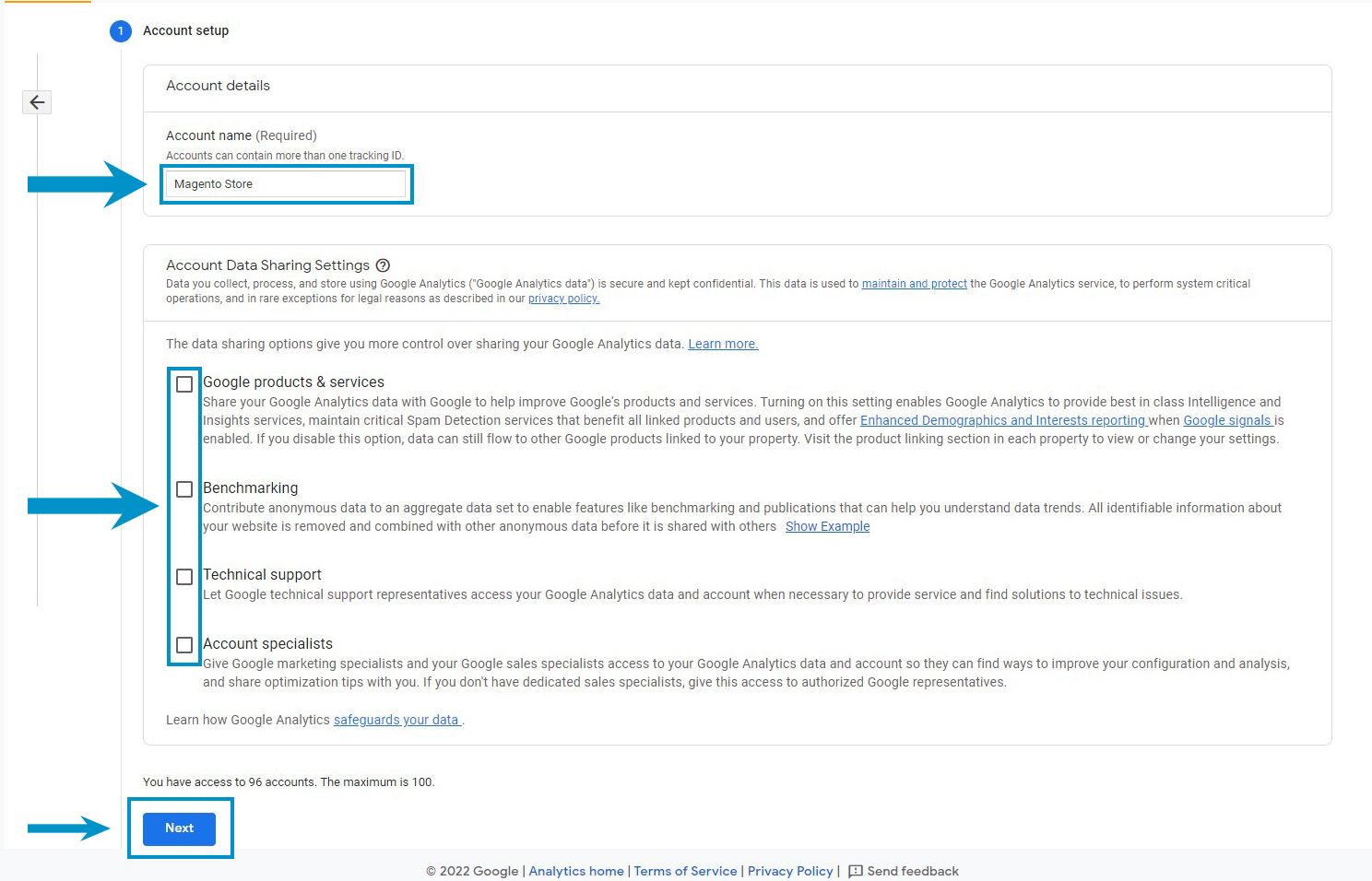Open the Google signals link
1372x881 pixels.
tap(1227, 420)
